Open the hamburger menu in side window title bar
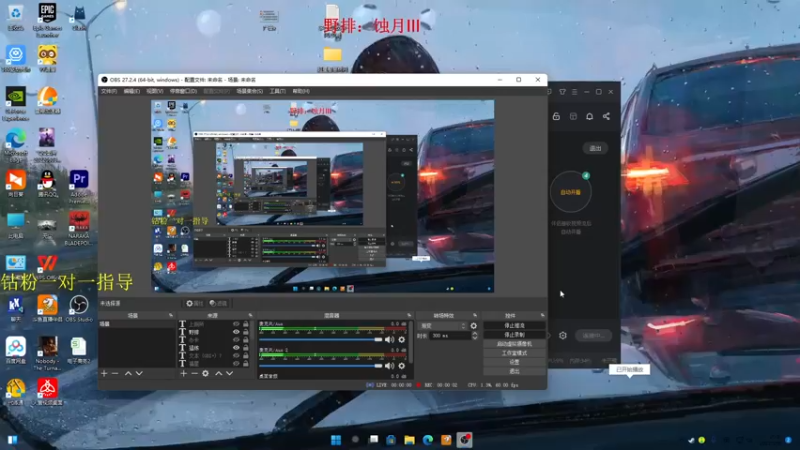 point(574,92)
